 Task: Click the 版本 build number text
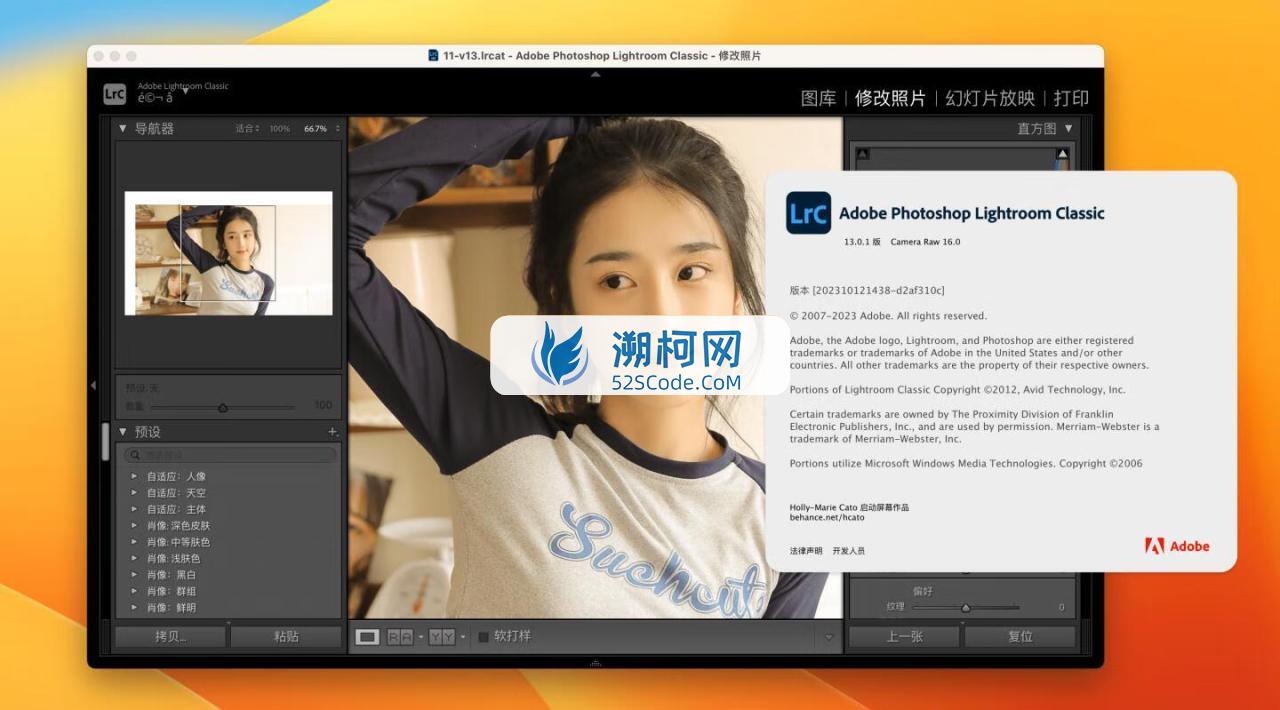click(x=867, y=290)
